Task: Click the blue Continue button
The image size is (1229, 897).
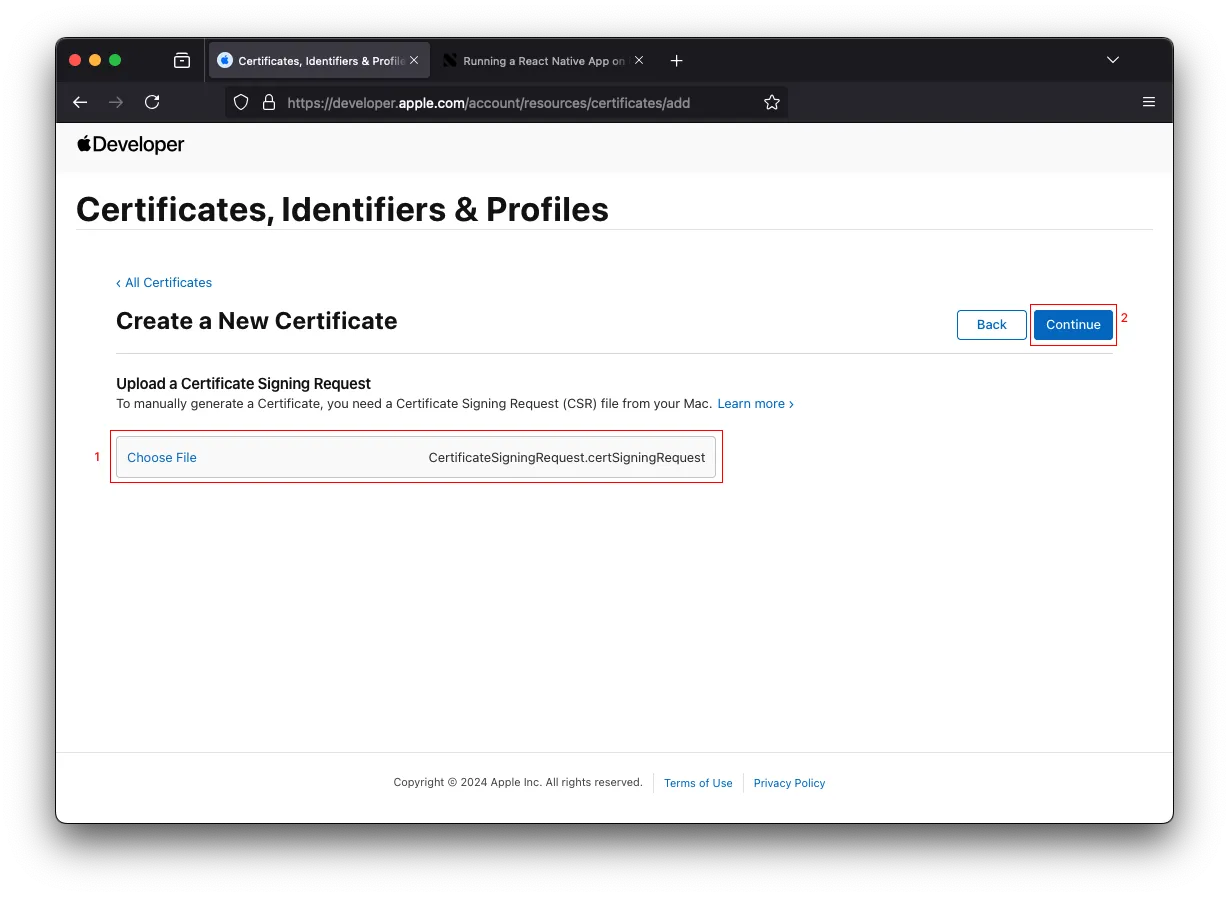Action: click(1073, 325)
